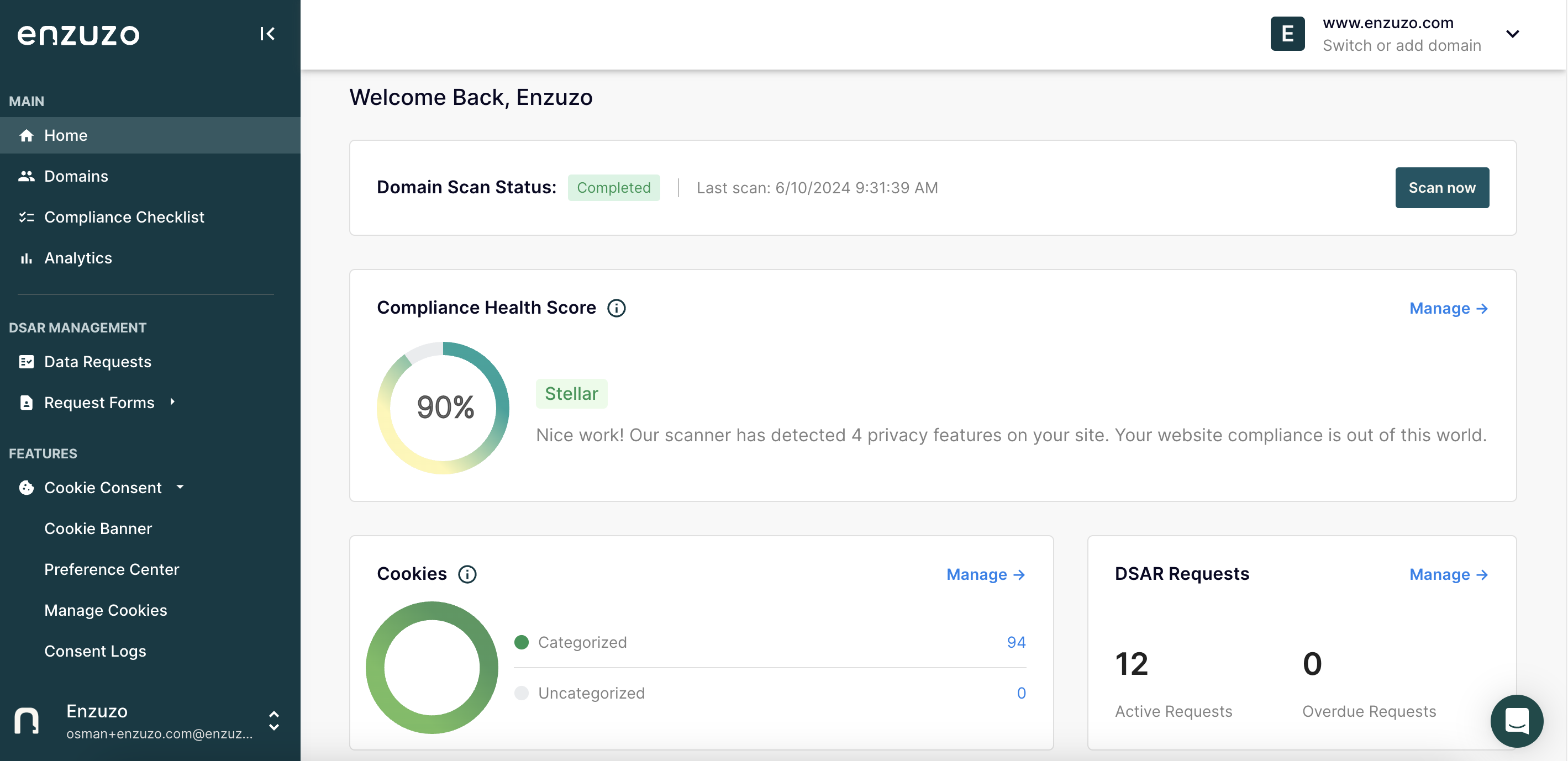Open the Compliance Checklist icon
This screenshot has width=1568, height=761.
(27, 216)
